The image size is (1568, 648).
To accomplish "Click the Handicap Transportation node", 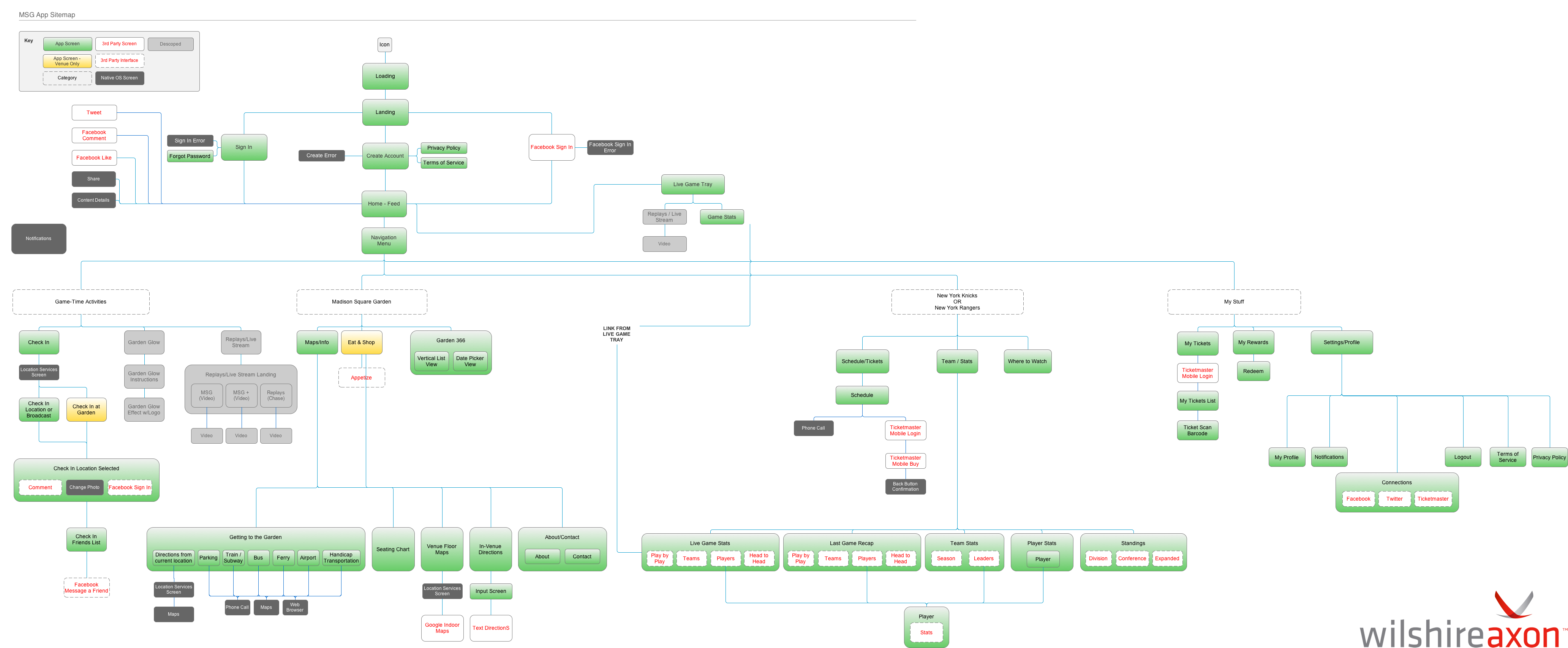I will (x=341, y=558).
